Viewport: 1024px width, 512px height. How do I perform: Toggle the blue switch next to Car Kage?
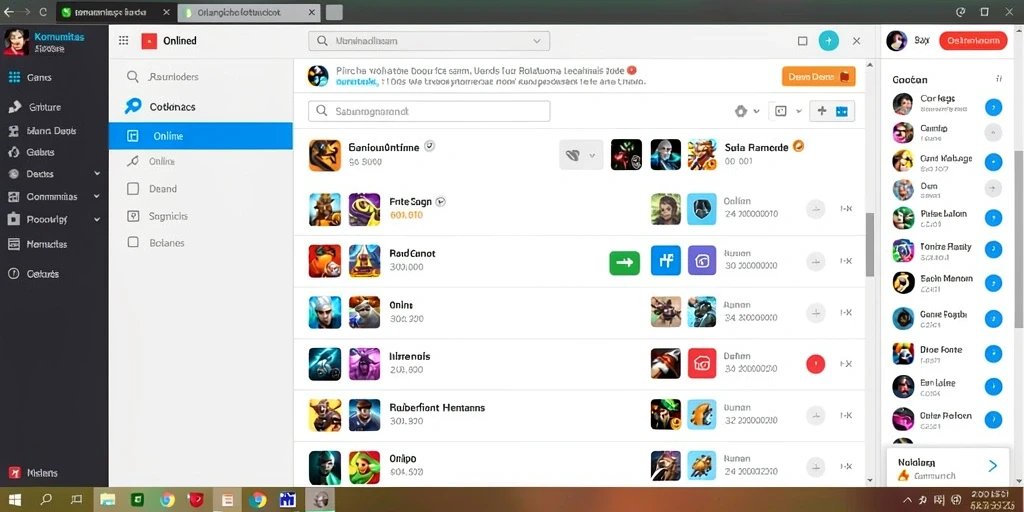tap(993, 108)
